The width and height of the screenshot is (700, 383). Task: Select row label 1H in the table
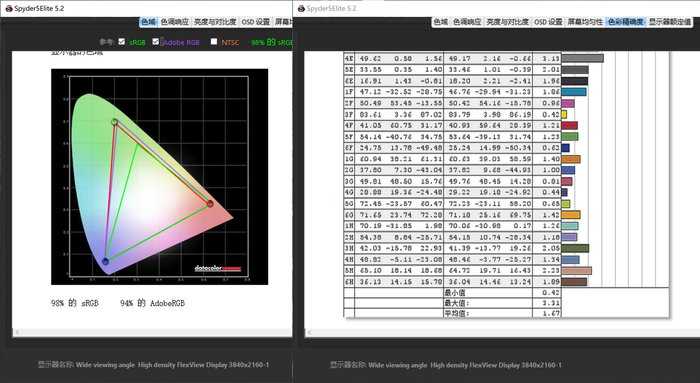pyautogui.click(x=349, y=226)
